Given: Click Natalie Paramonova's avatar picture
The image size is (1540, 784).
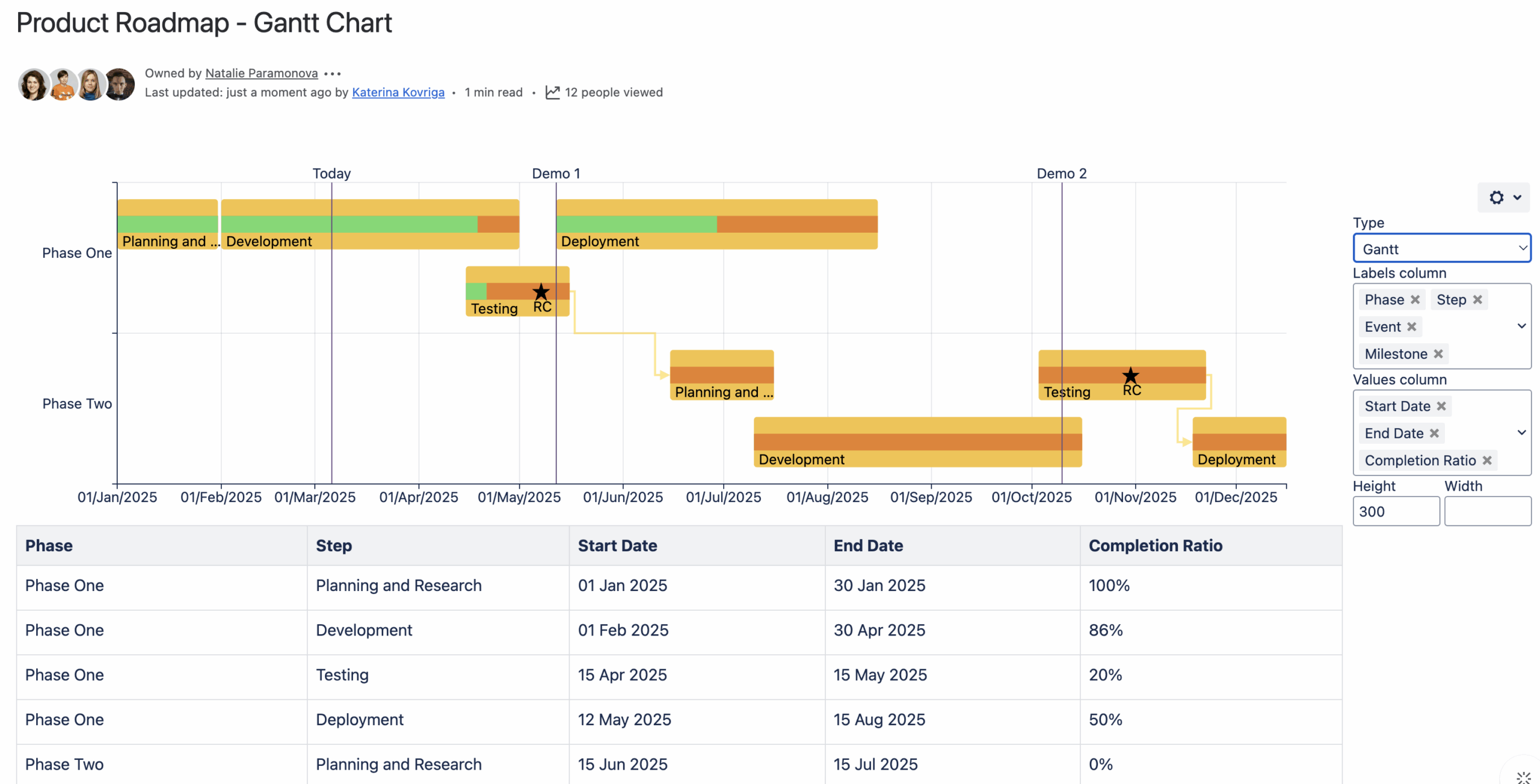Looking at the screenshot, I should pyautogui.click(x=32, y=84).
